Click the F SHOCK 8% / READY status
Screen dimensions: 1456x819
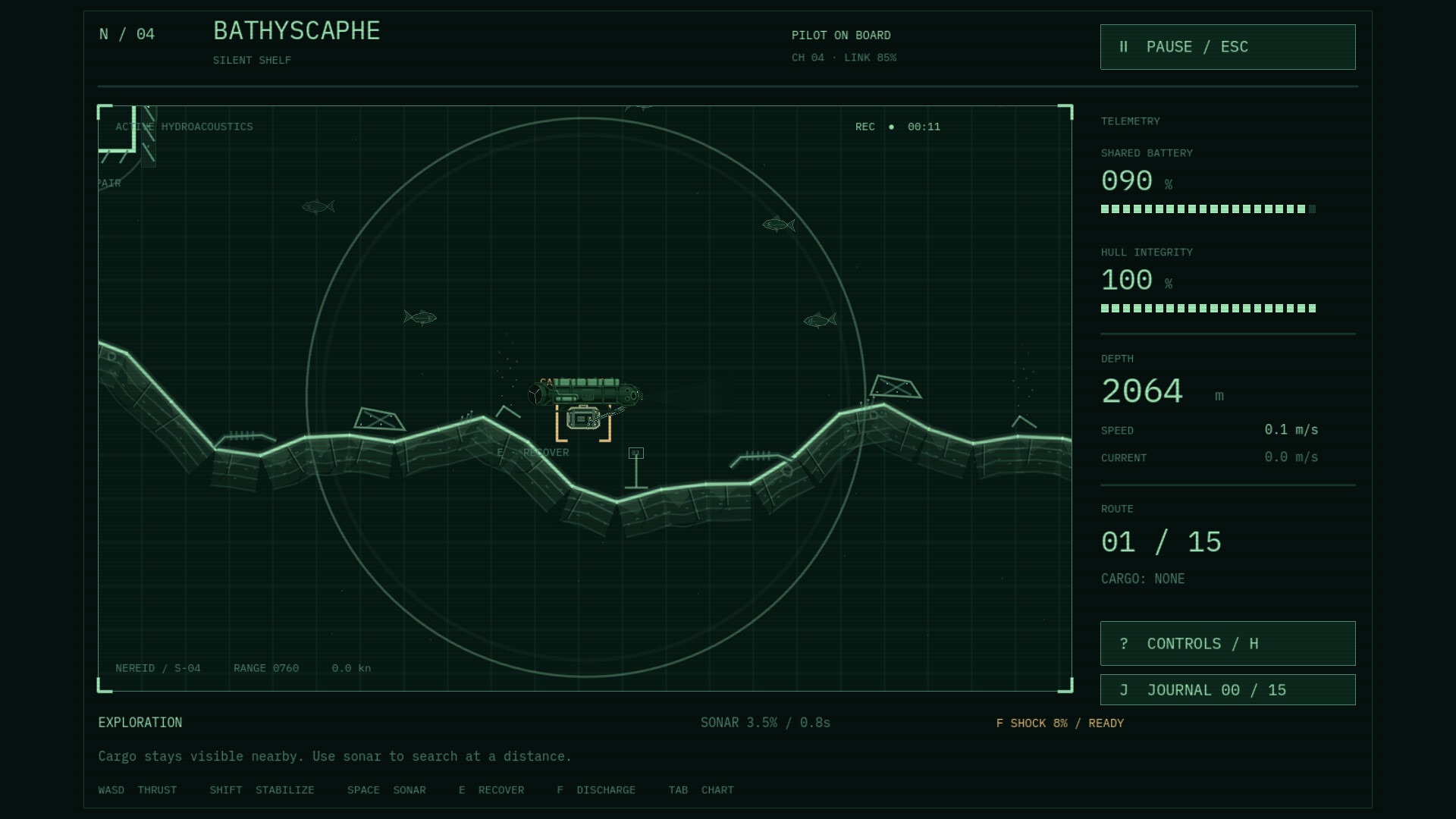coord(1060,723)
